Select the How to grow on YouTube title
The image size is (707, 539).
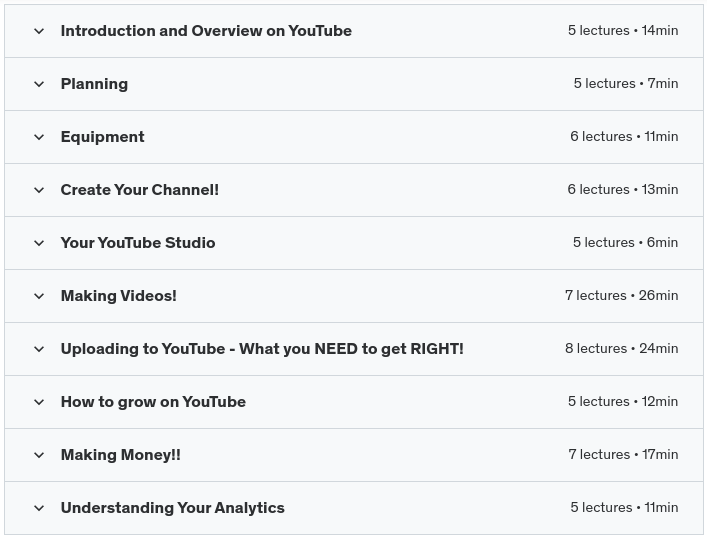[153, 402]
